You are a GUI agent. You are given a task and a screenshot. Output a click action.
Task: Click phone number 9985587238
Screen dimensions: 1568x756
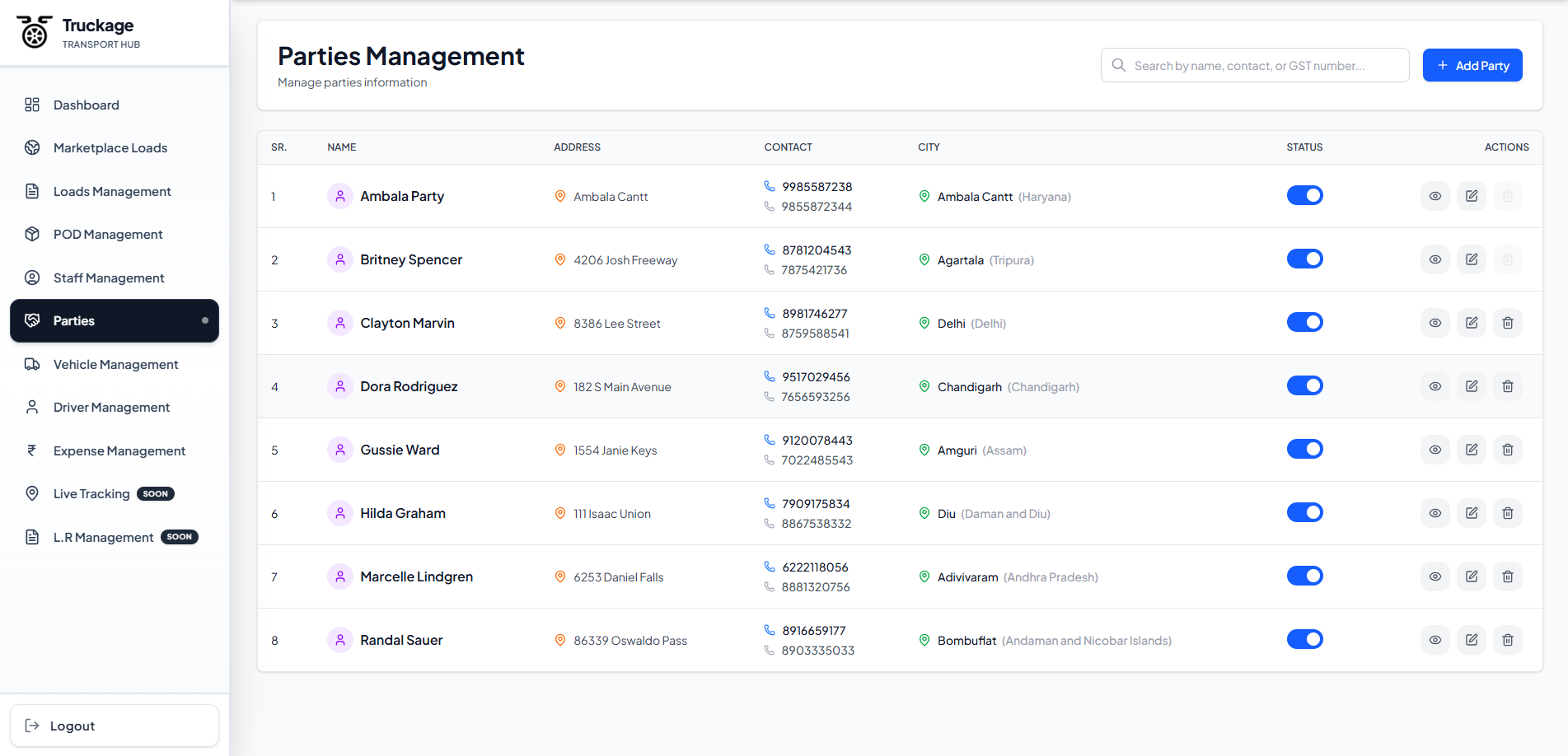pos(817,187)
